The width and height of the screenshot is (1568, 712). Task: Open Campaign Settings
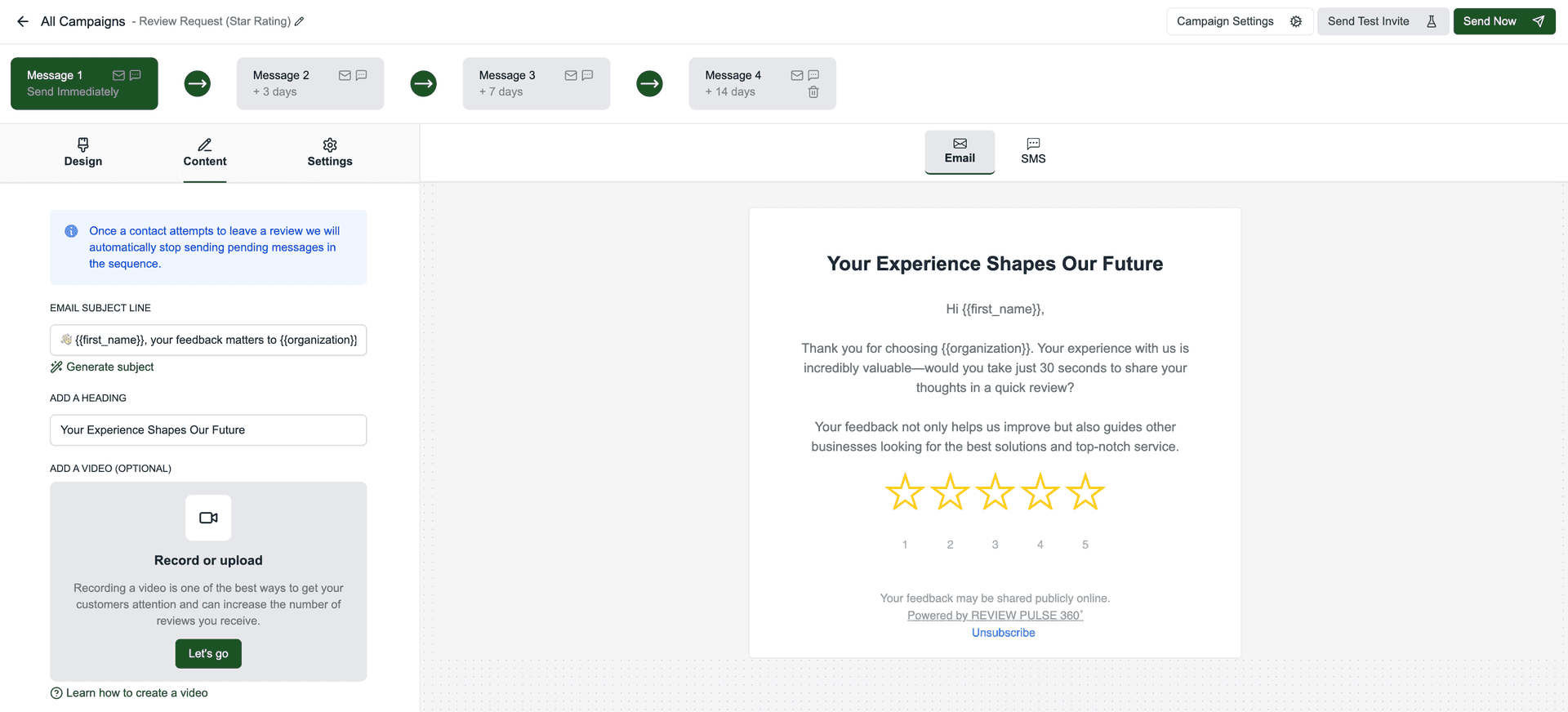pyautogui.click(x=1240, y=21)
